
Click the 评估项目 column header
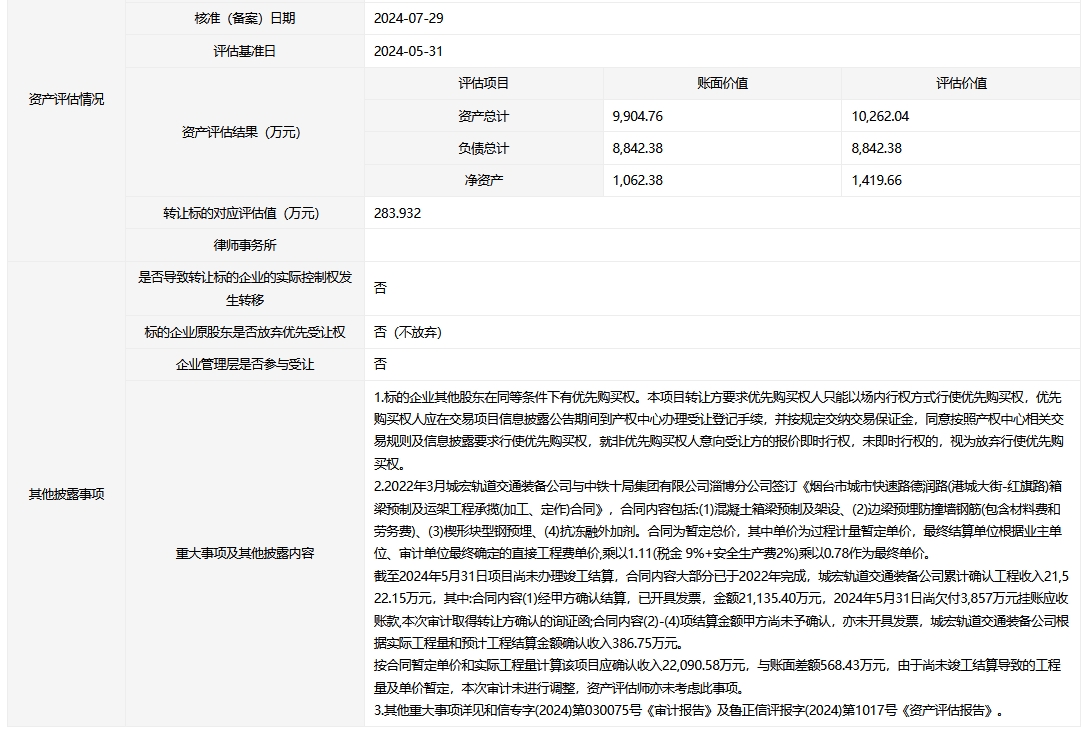[483, 84]
